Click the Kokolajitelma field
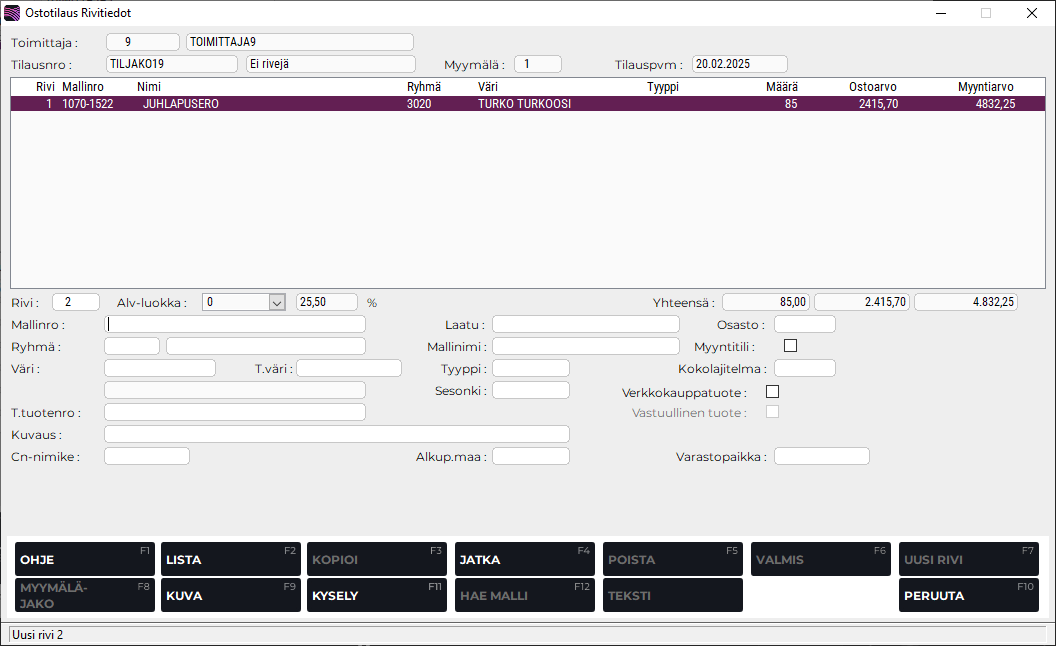Viewport: 1056px width, 646px height. click(804, 368)
